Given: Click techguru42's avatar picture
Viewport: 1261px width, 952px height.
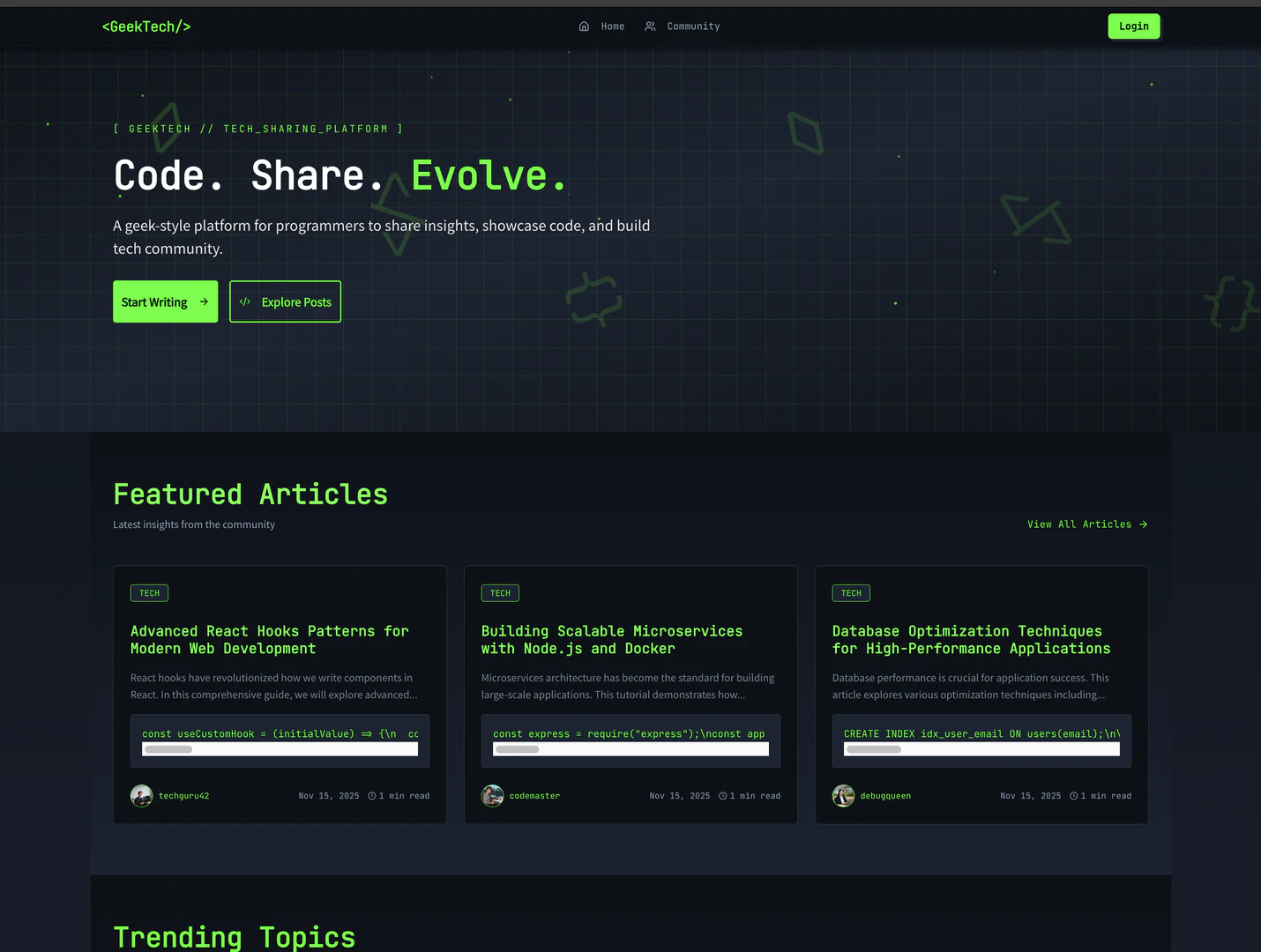Looking at the screenshot, I should 141,796.
